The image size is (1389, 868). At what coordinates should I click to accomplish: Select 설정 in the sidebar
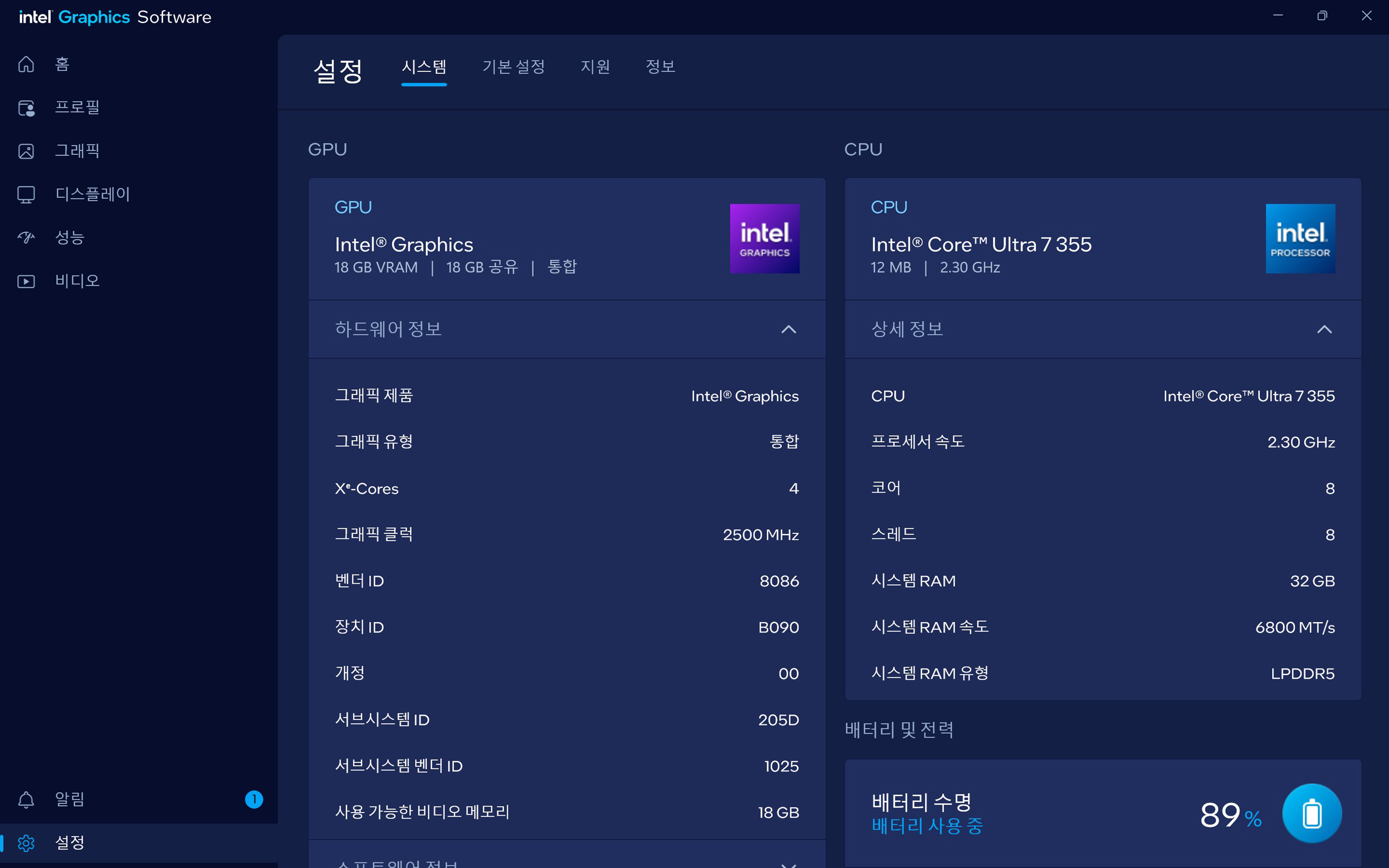click(69, 843)
